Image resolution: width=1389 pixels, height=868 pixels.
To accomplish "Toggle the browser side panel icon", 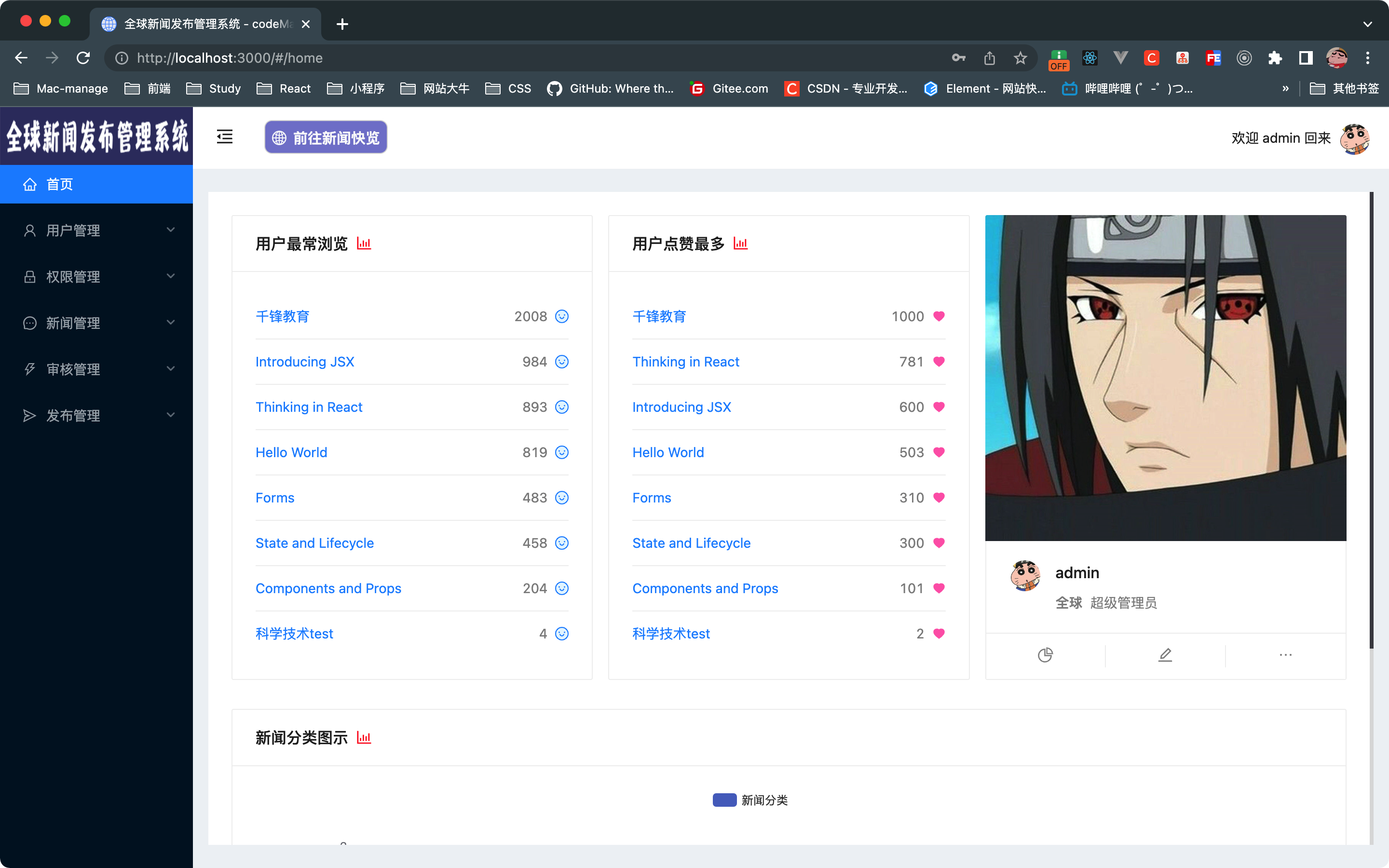I will pyautogui.click(x=1306, y=58).
